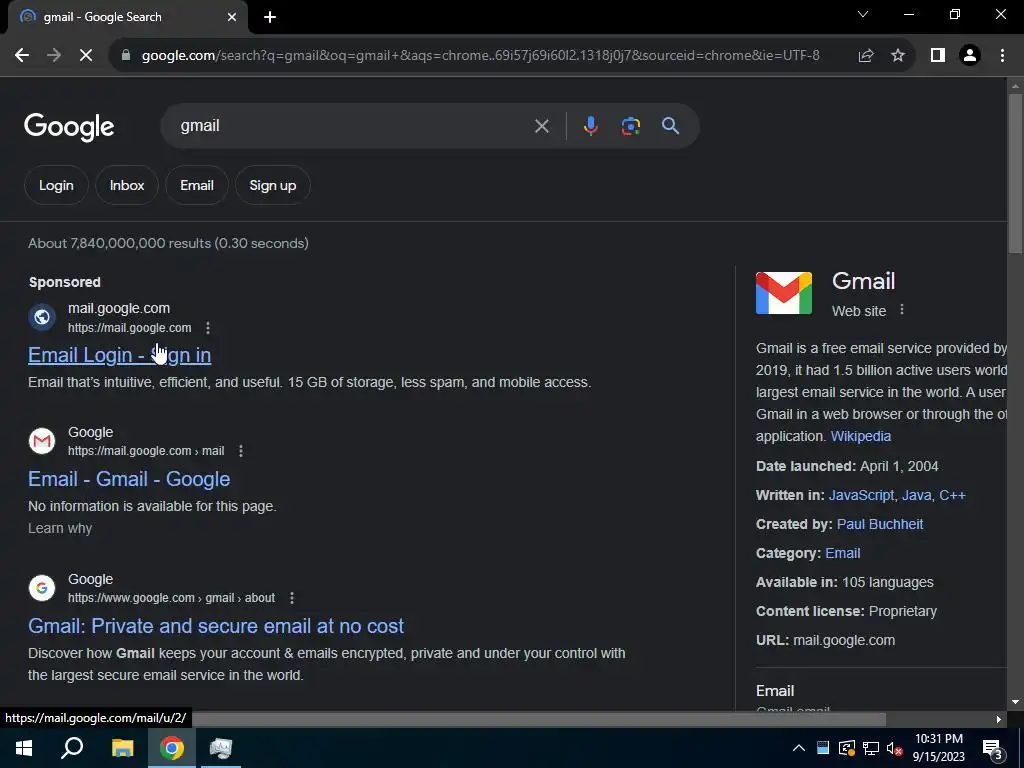Click the Gmail logo in knowledge panel
The height and width of the screenshot is (768, 1024).
(x=784, y=293)
